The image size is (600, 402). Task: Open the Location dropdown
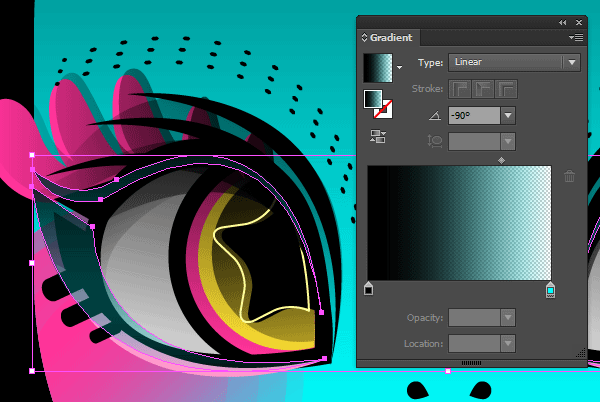[x=507, y=343]
